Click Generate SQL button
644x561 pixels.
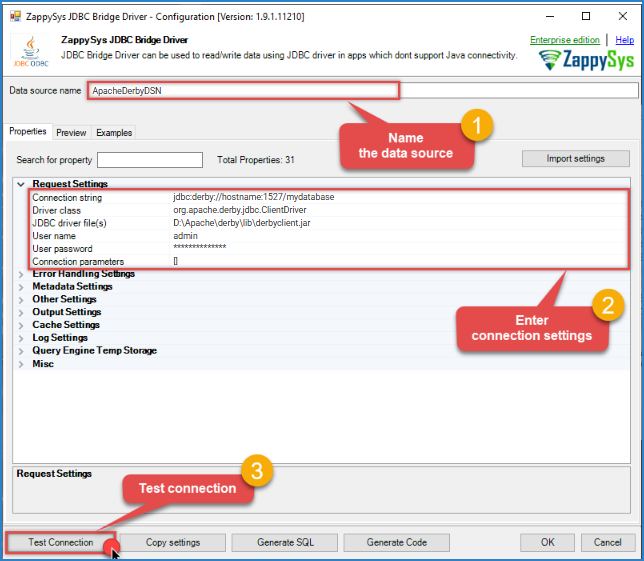point(285,542)
